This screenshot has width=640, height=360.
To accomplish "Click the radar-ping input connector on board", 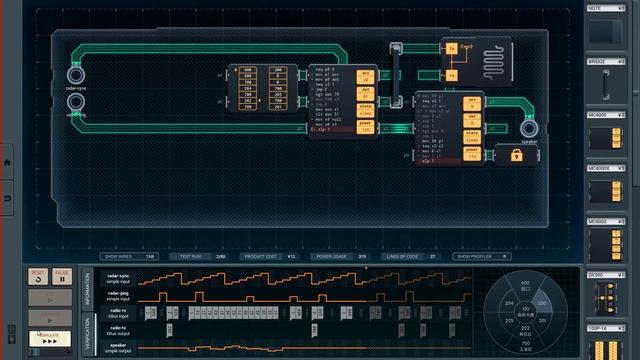I will 76,102.
